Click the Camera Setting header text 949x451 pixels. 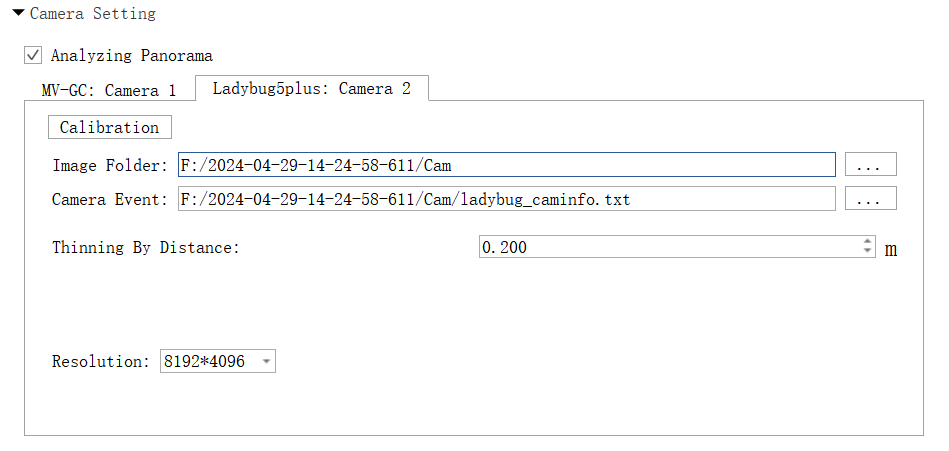coord(93,14)
